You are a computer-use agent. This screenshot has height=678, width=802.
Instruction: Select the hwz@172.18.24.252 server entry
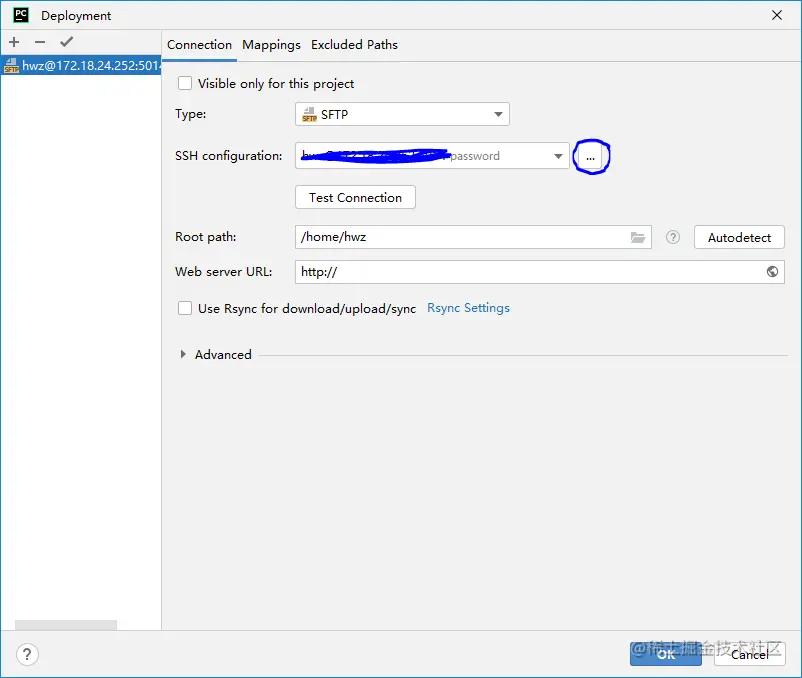pyautogui.click(x=81, y=65)
